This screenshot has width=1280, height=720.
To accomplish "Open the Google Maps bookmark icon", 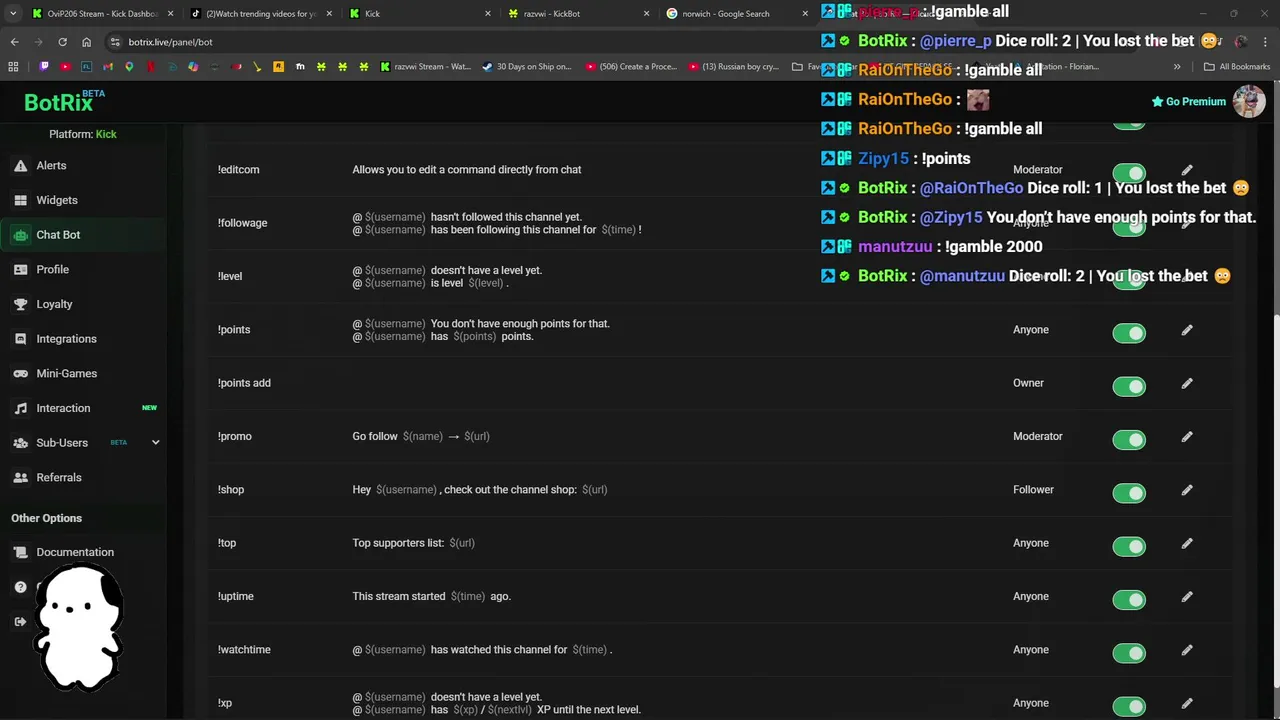I will [129, 67].
